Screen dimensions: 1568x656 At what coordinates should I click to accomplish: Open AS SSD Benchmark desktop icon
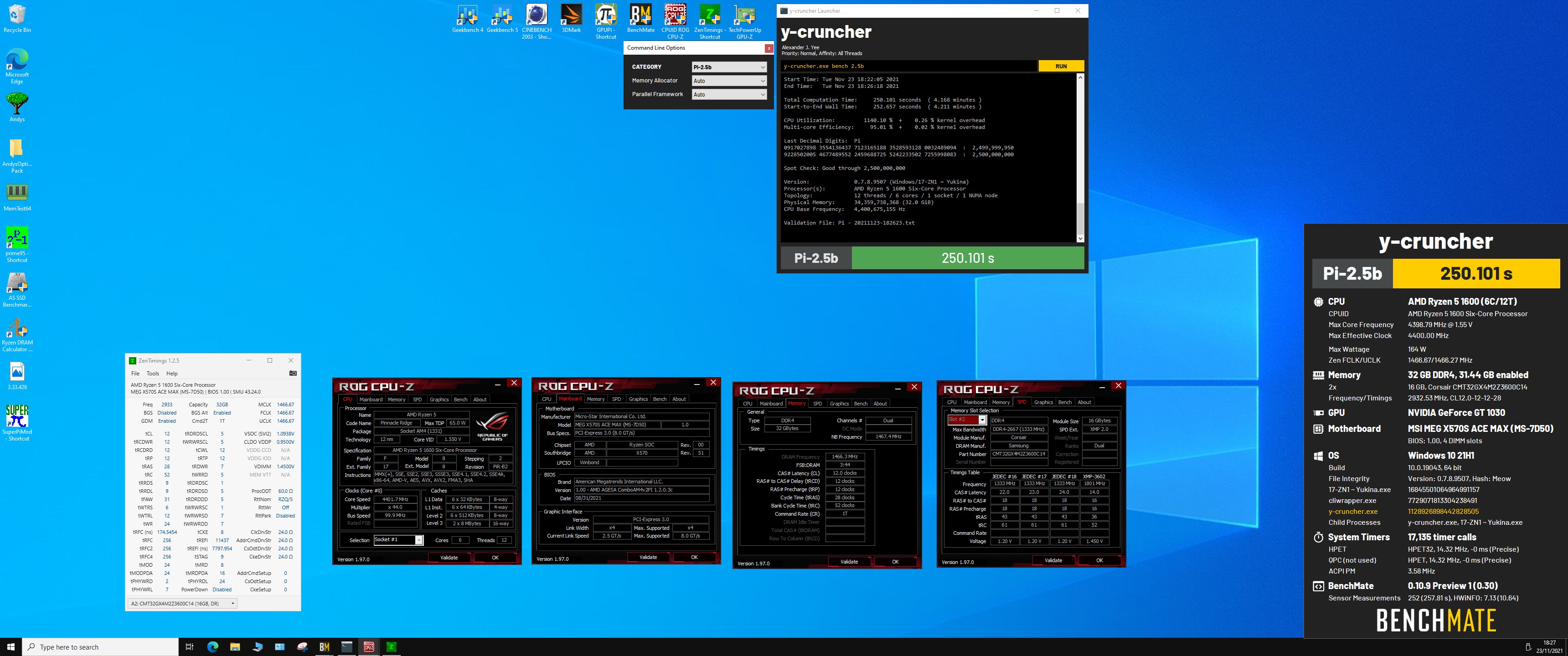coord(17,289)
